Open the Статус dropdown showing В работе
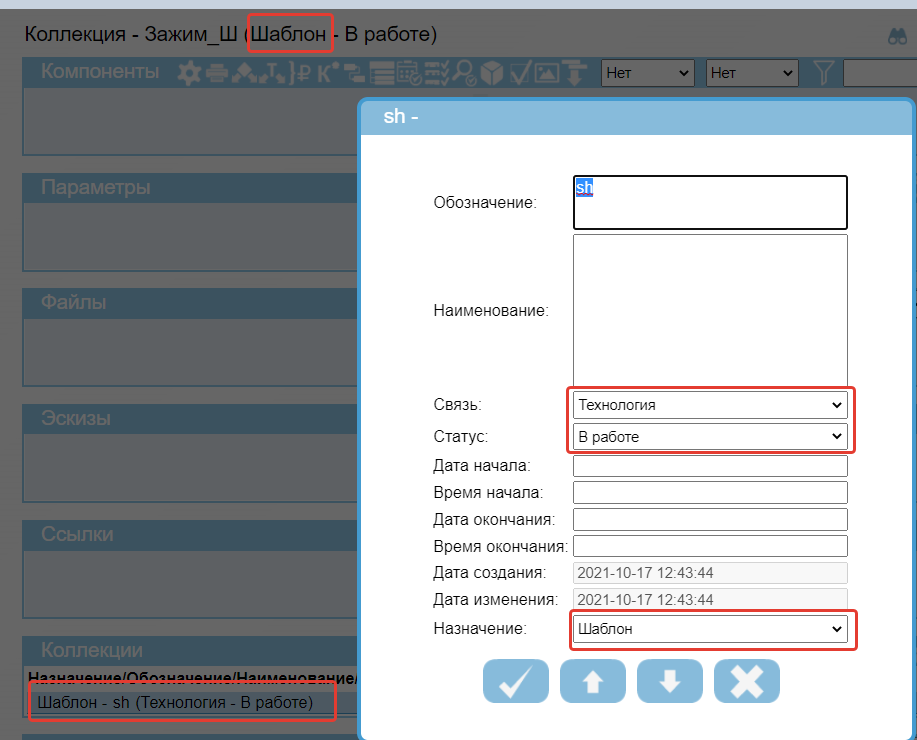 point(710,437)
